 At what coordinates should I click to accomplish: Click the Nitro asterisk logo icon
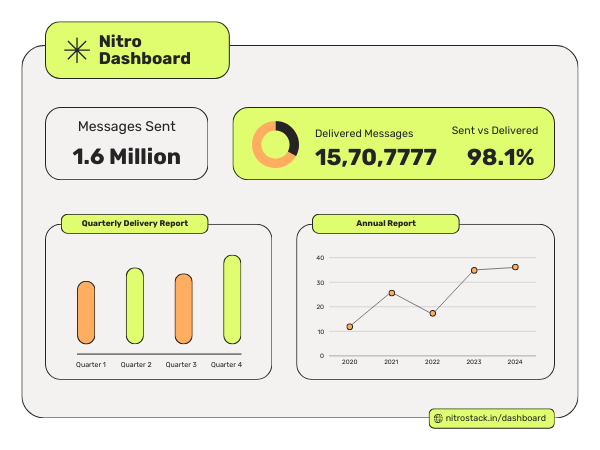point(76,50)
